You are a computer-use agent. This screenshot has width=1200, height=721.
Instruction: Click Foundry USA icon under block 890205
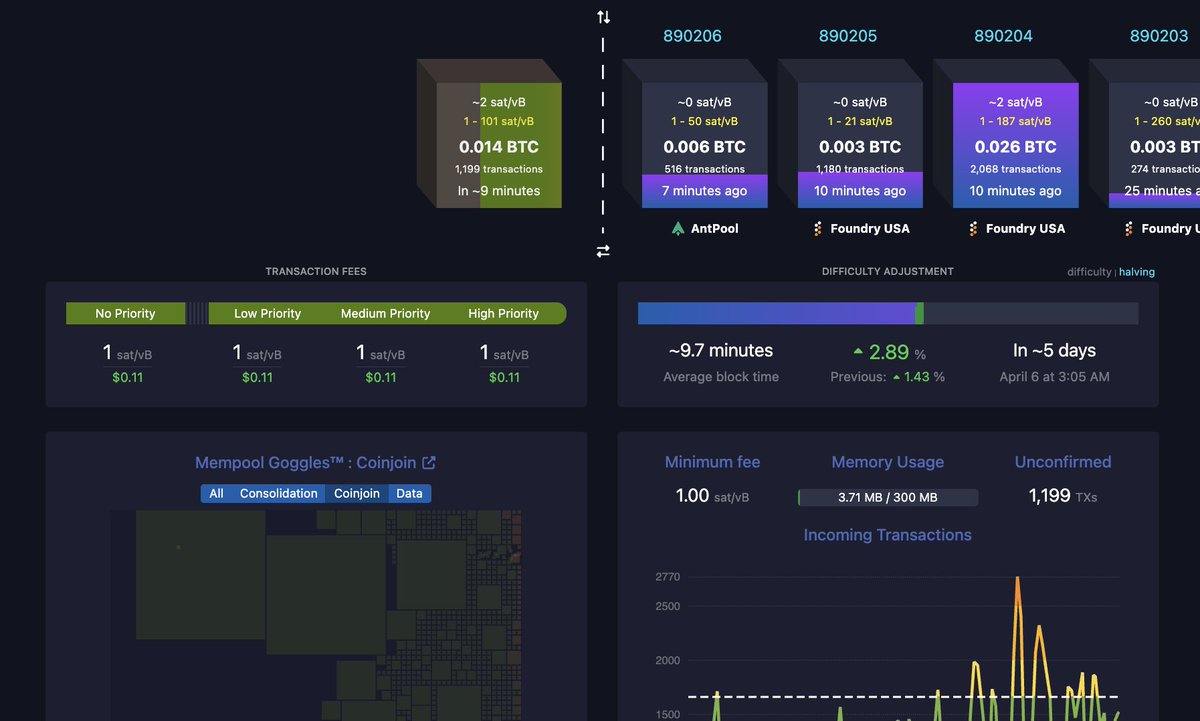(818, 229)
